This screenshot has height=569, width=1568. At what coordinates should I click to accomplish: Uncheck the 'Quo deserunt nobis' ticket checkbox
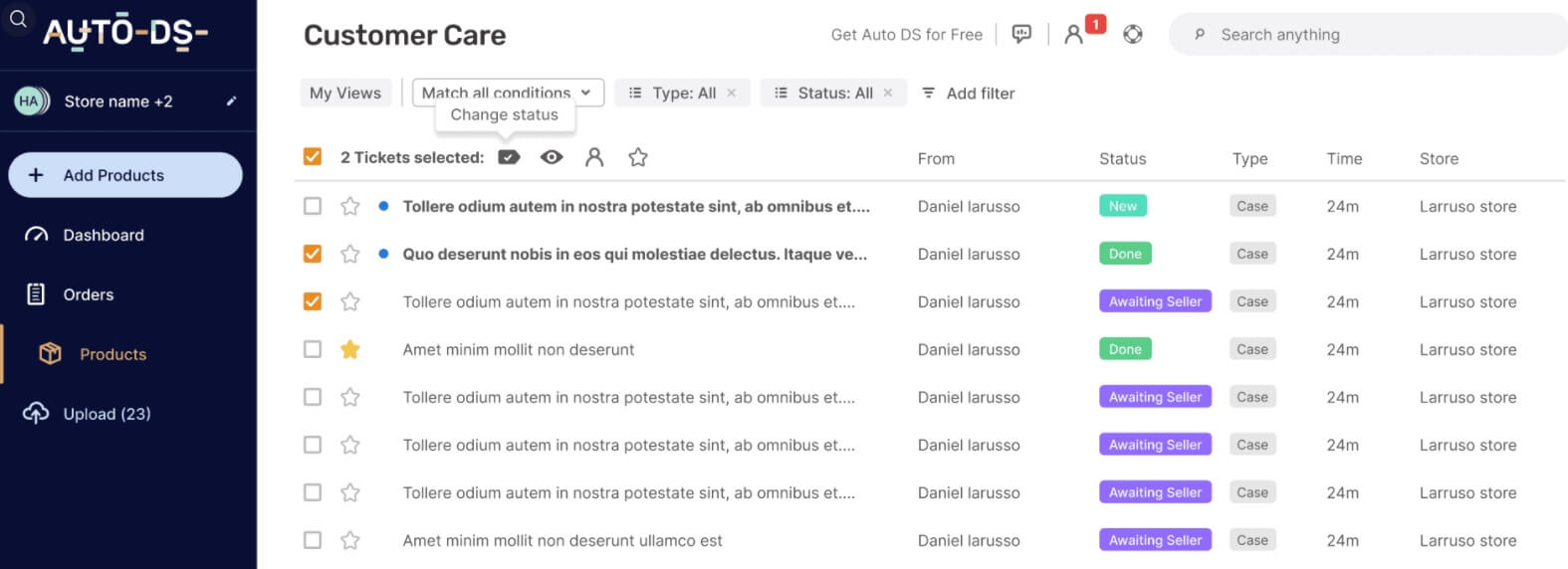pos(313,254)
